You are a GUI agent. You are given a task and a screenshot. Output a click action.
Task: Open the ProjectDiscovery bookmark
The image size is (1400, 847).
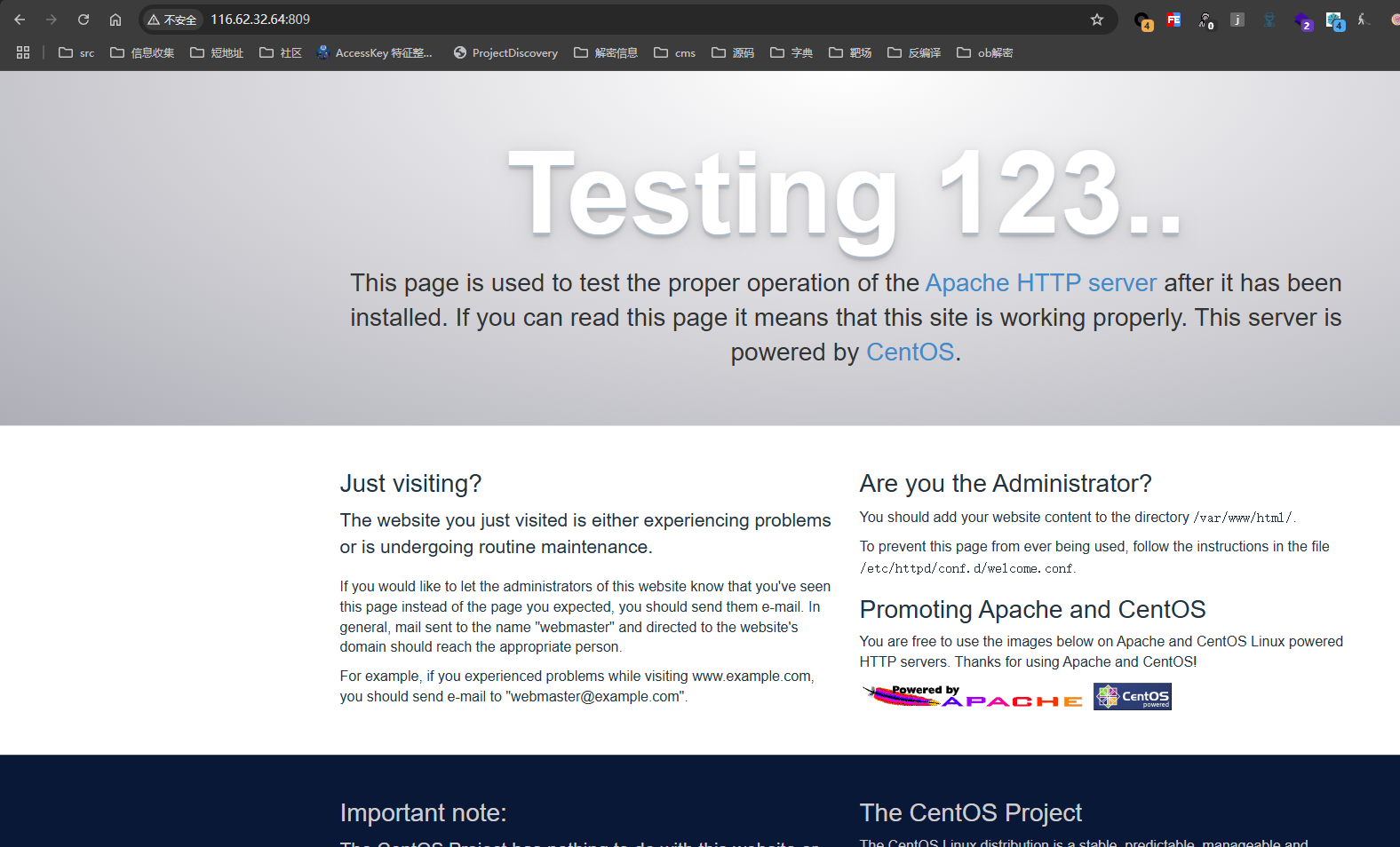505,52
